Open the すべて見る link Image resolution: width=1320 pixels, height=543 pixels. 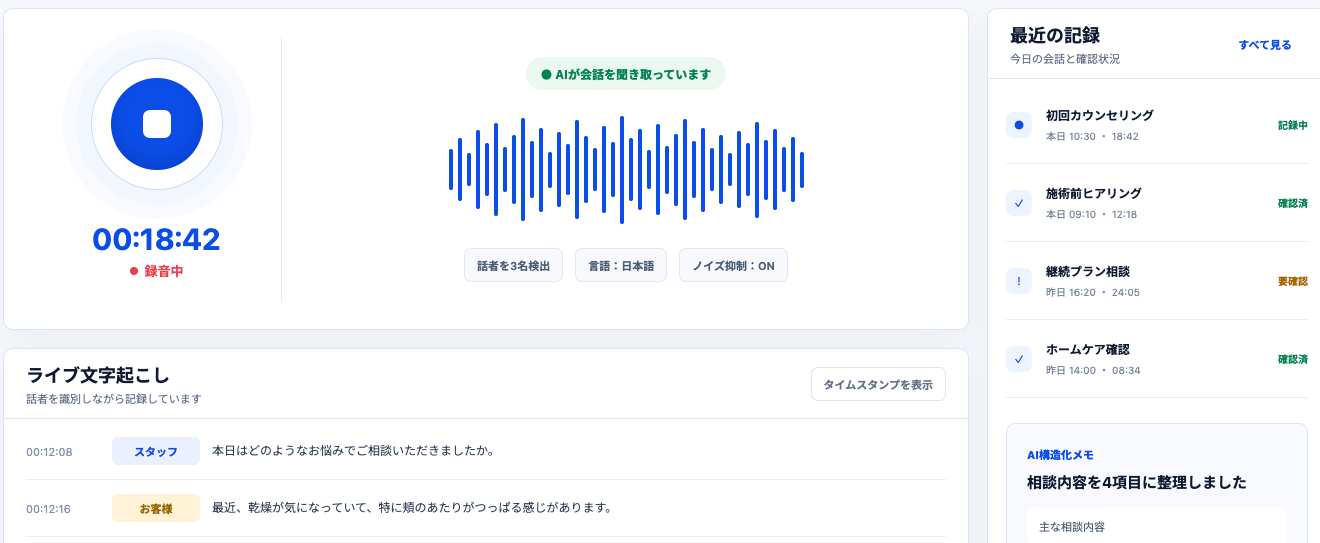1265,45
